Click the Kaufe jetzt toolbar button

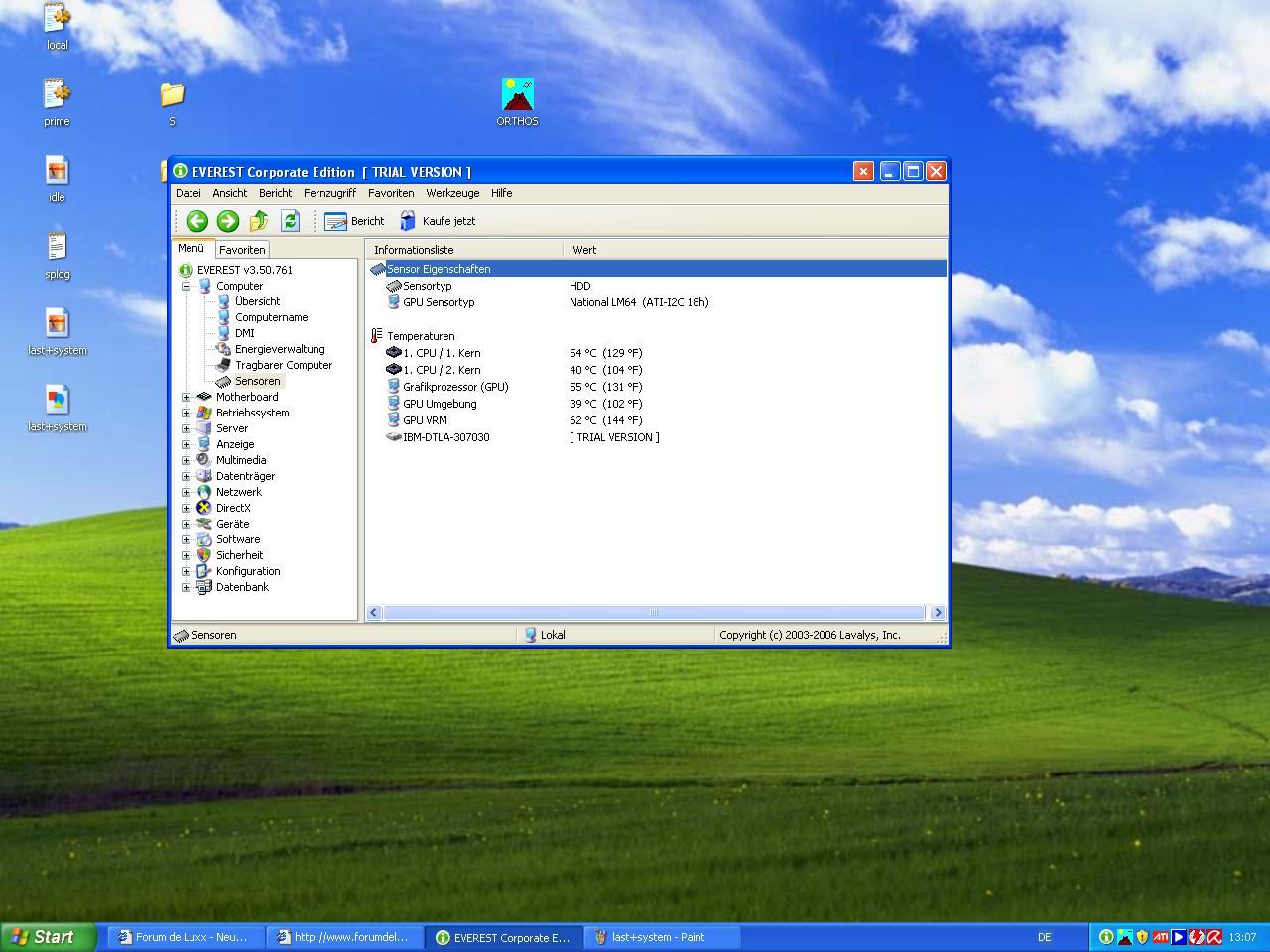pos(438,221)
